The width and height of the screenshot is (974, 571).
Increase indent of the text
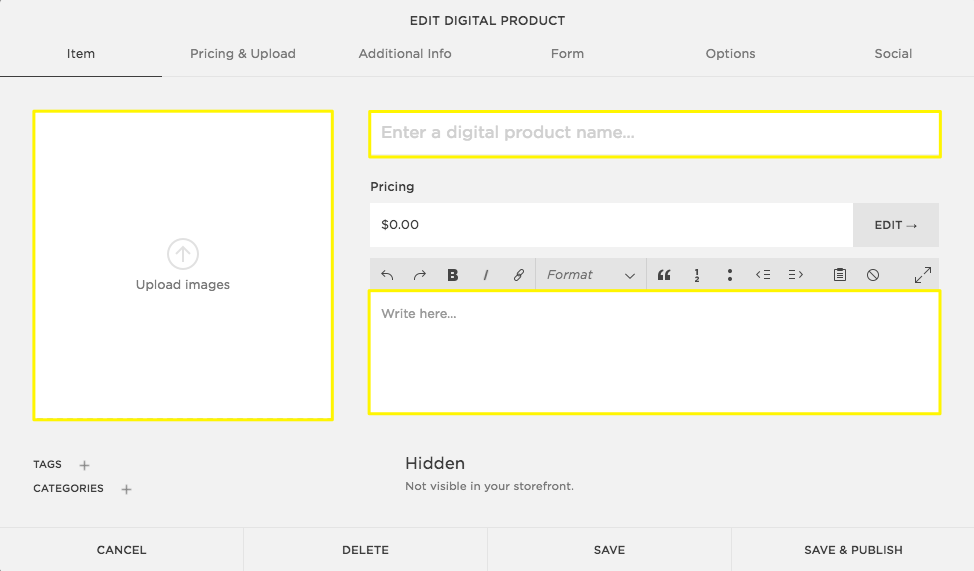click(796, 275)
